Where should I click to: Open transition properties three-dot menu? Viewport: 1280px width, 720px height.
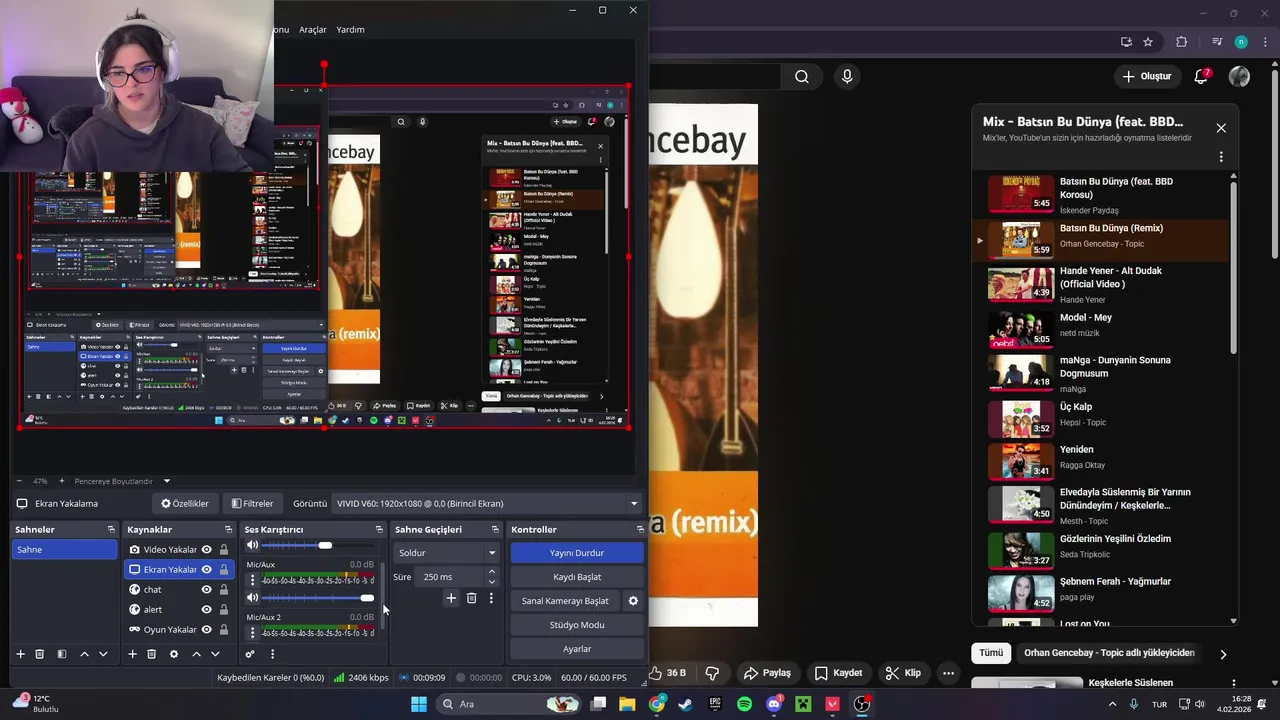click(x=491, y=598)
